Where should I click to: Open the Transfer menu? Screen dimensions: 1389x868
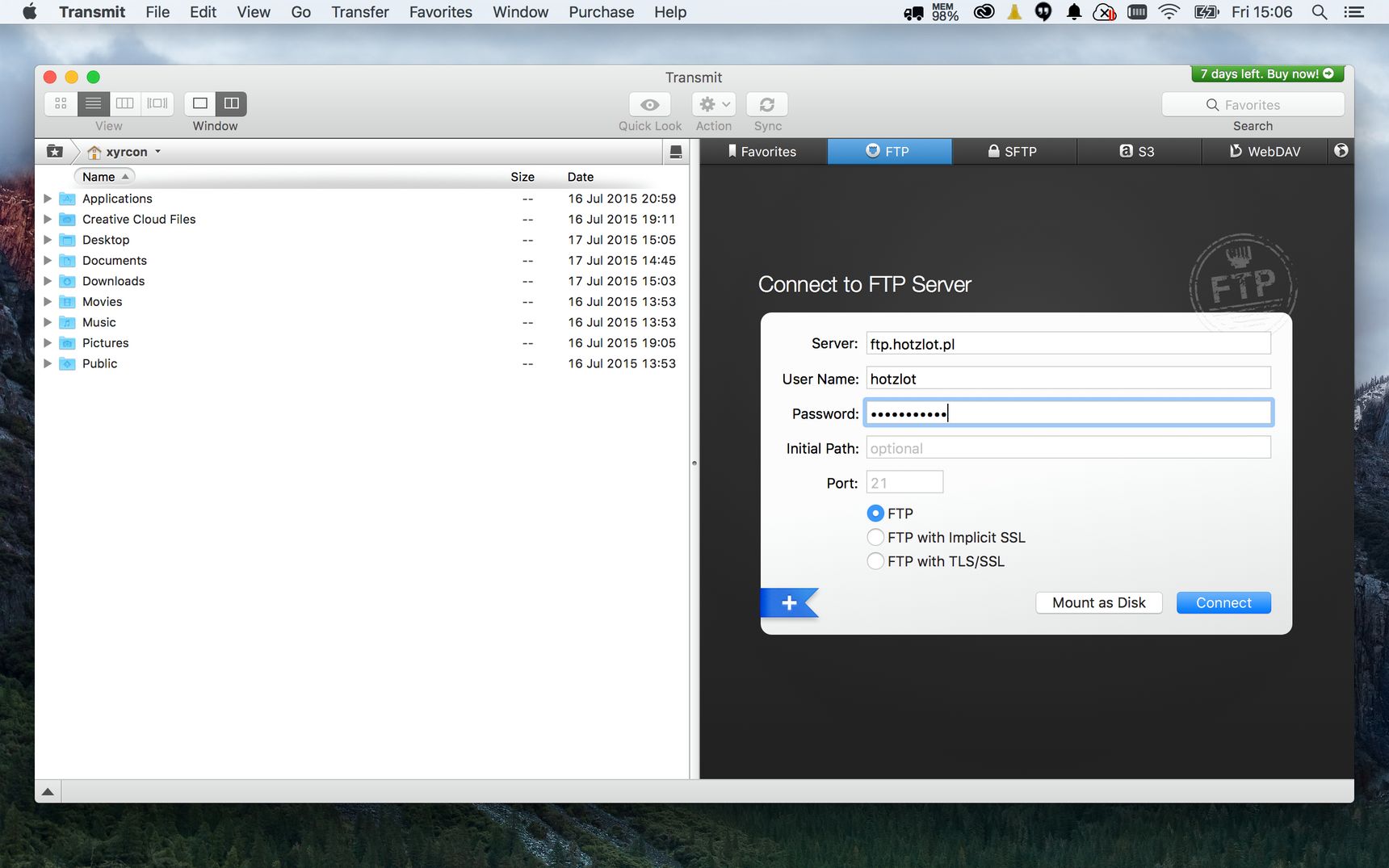pos(360,12)
